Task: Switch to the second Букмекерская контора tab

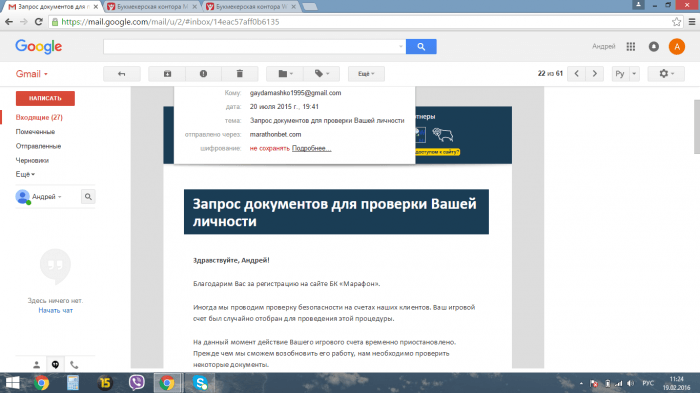Action: point(152,7)
